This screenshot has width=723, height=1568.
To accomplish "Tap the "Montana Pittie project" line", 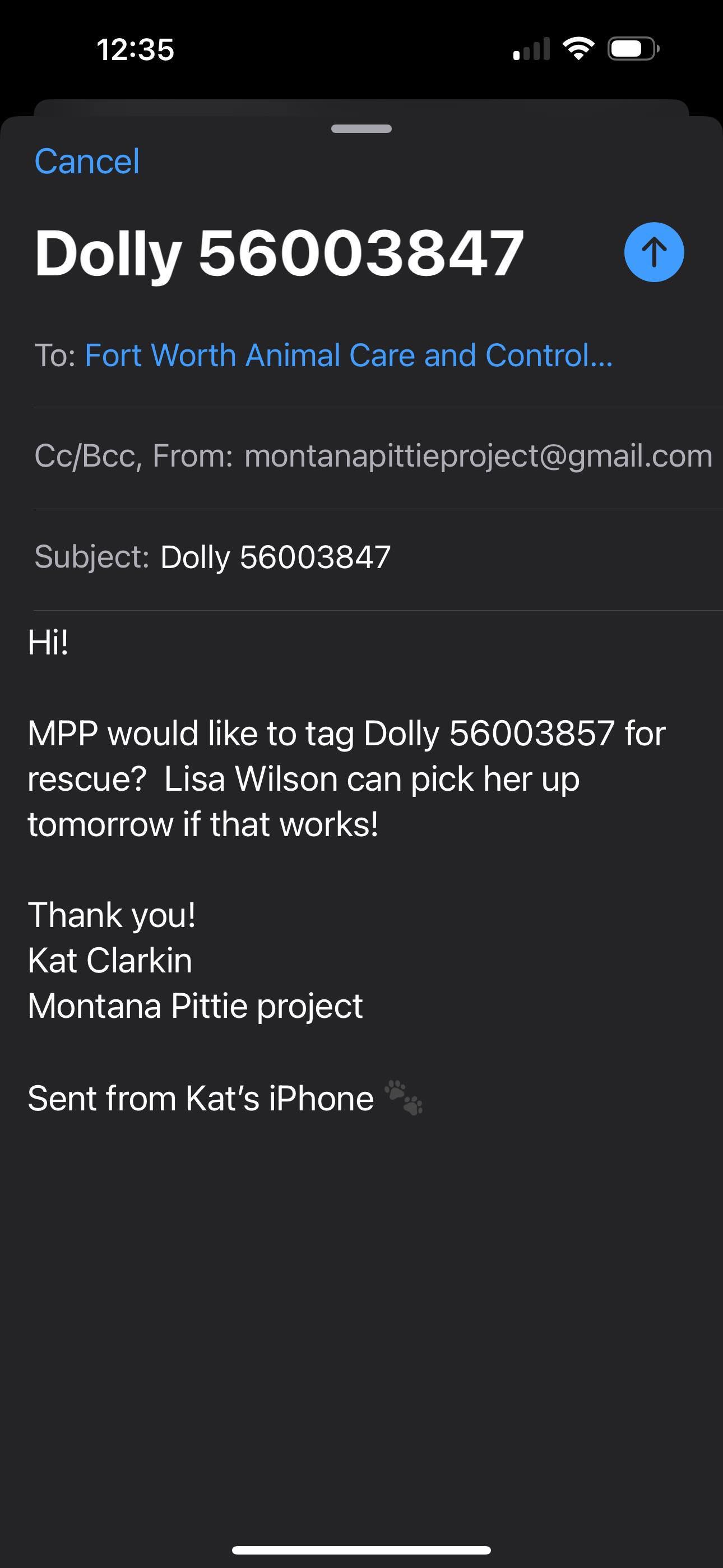I will [196, 1006].
